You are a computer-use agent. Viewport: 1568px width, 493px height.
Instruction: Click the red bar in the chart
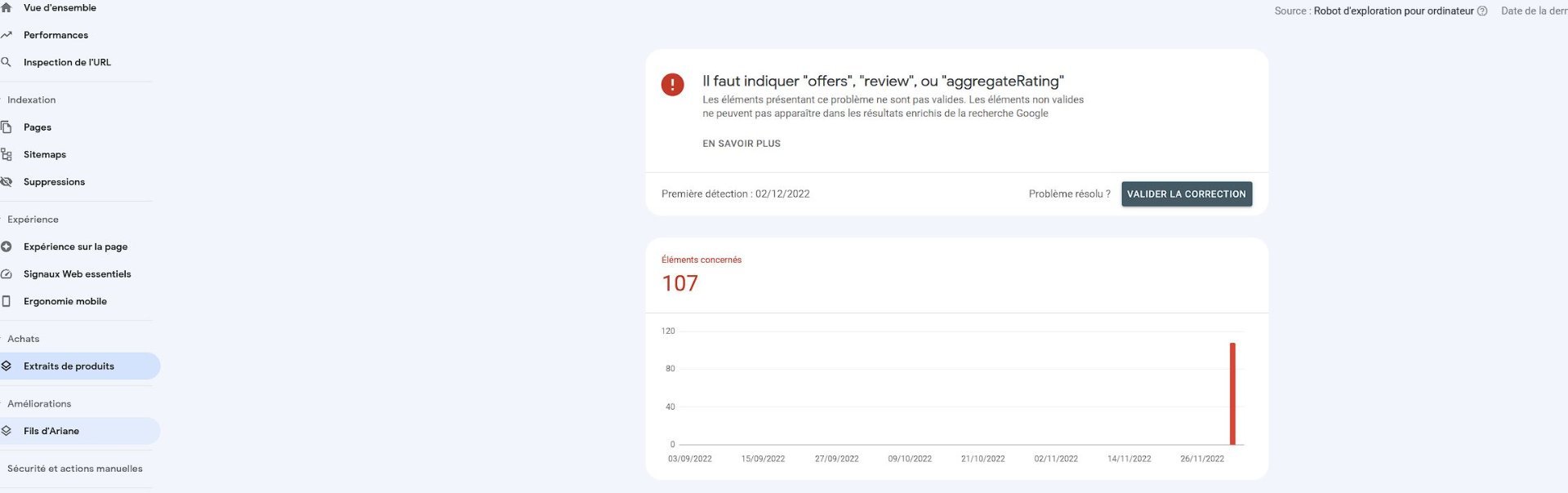tap(1232, 393)
